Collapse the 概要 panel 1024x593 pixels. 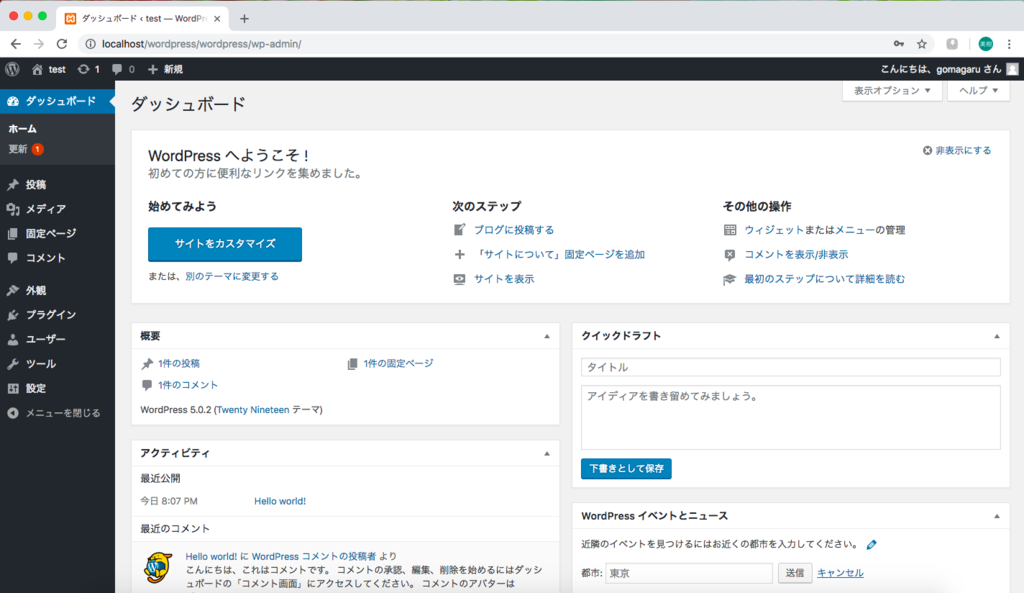click(548, 335)
